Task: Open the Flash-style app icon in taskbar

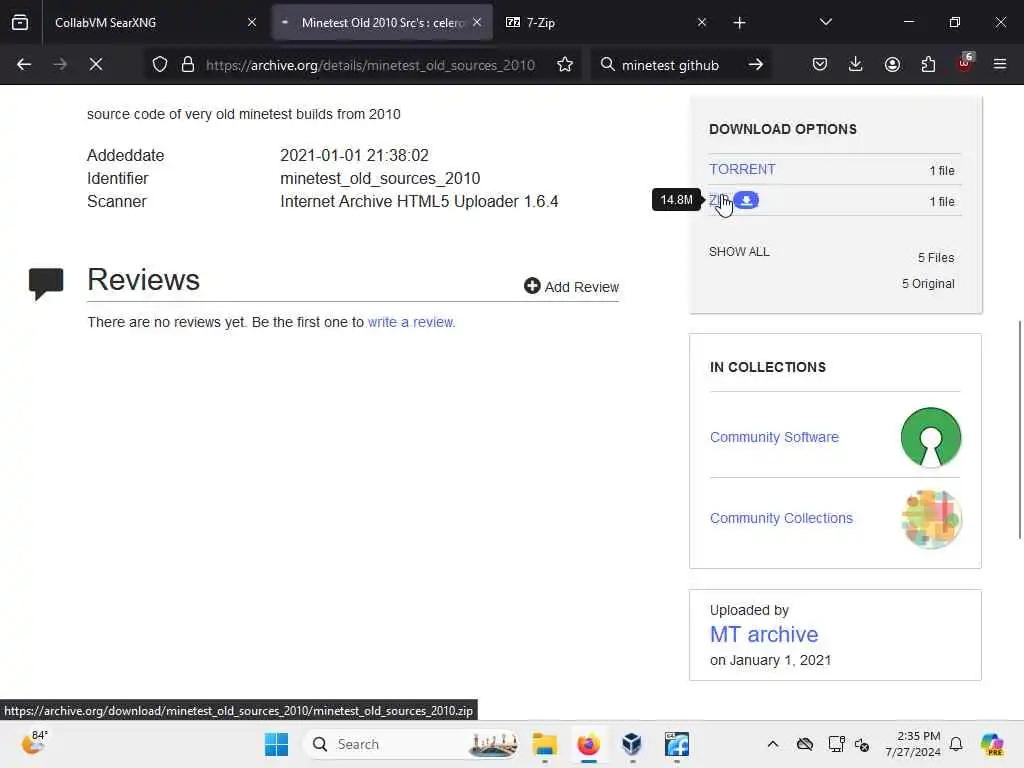Action: (x=677, y=744)
